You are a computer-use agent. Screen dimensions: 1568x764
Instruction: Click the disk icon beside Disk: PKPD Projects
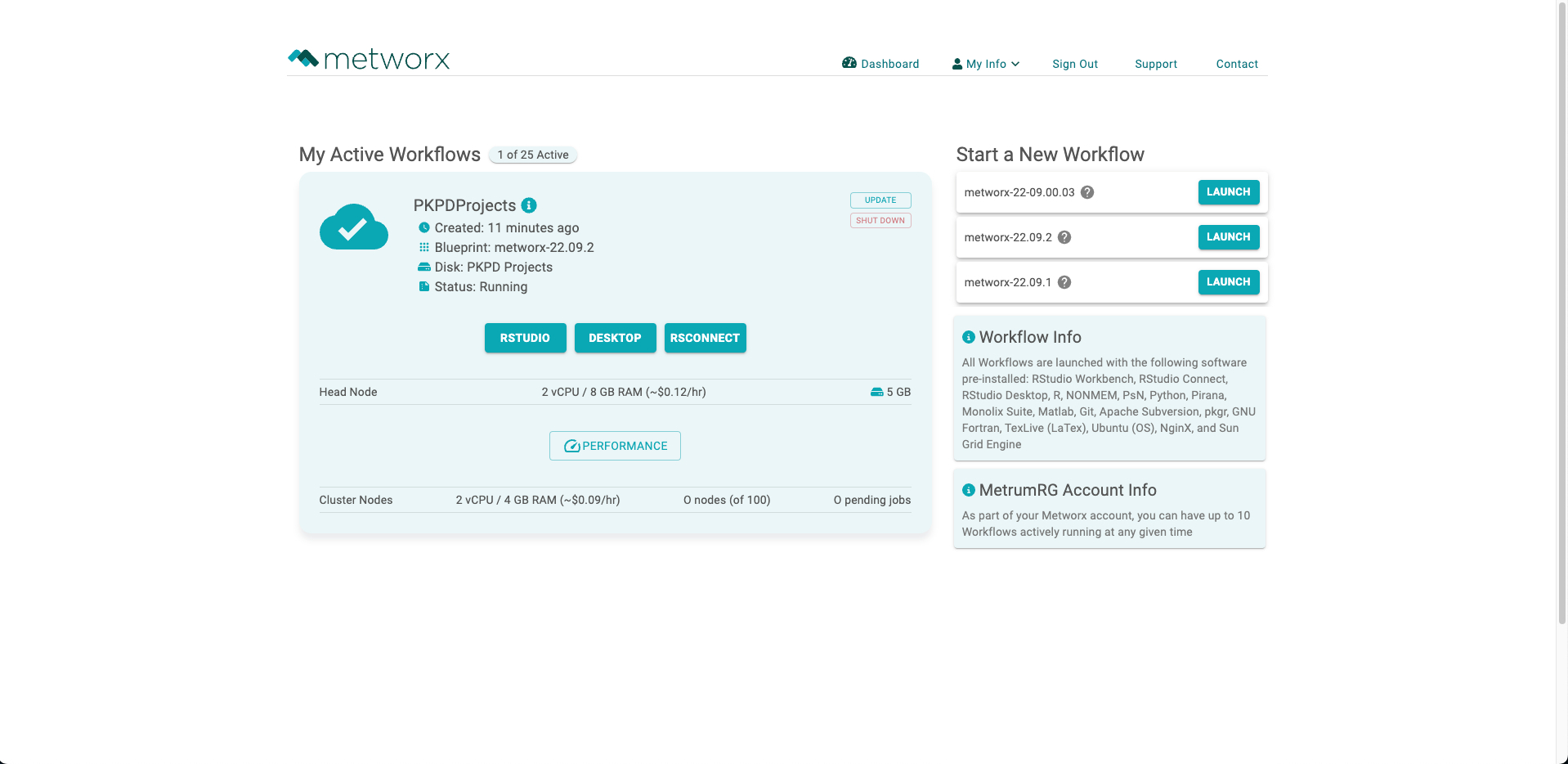point(424,267)
